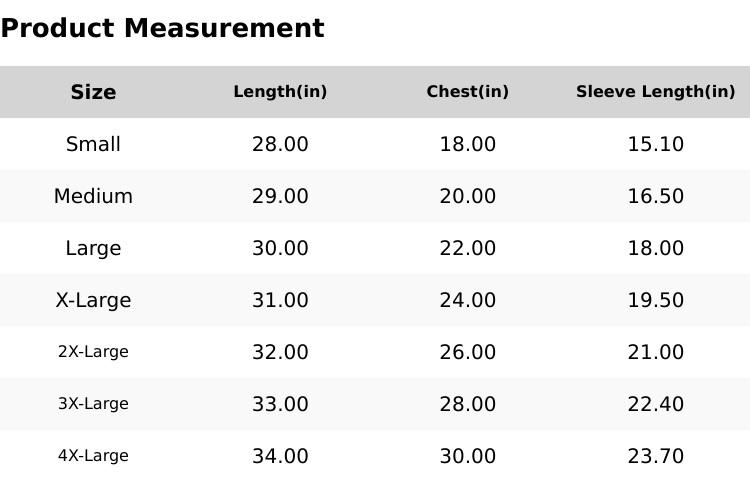The width and height of the screenshot is (750, 482).
Task: Click the 28.00 length value for Small
Action: tap(280, 144)
